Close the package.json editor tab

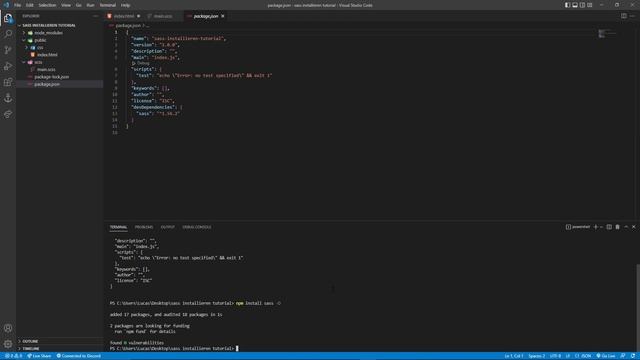[223, 16]
